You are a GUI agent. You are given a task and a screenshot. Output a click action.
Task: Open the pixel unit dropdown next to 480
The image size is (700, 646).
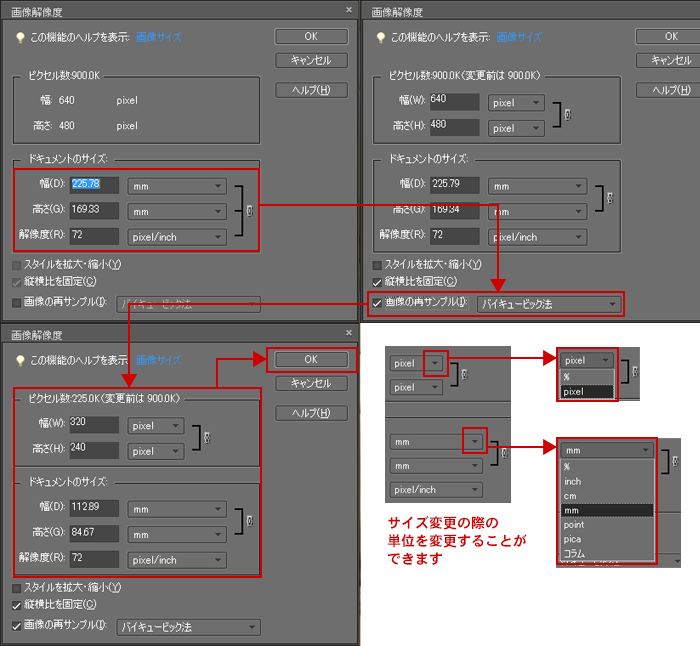516,128
